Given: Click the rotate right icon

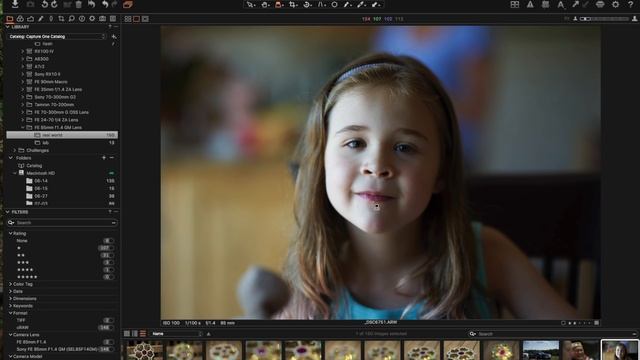Looking at the screenshot, I should click(x=54, y=4).
